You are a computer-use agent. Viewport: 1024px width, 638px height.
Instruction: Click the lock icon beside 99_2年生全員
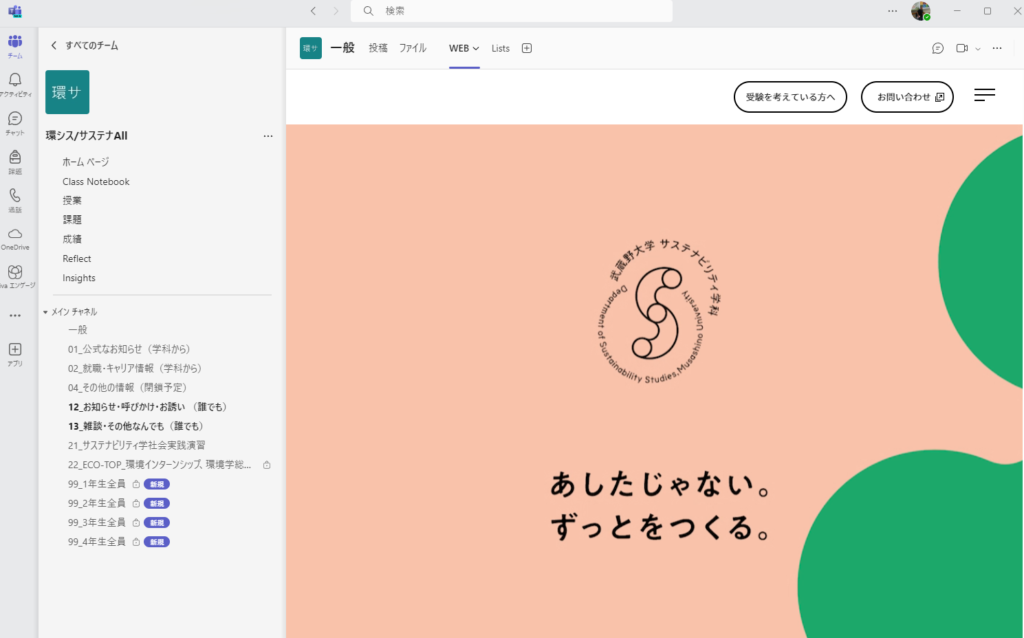click(136, 503)
